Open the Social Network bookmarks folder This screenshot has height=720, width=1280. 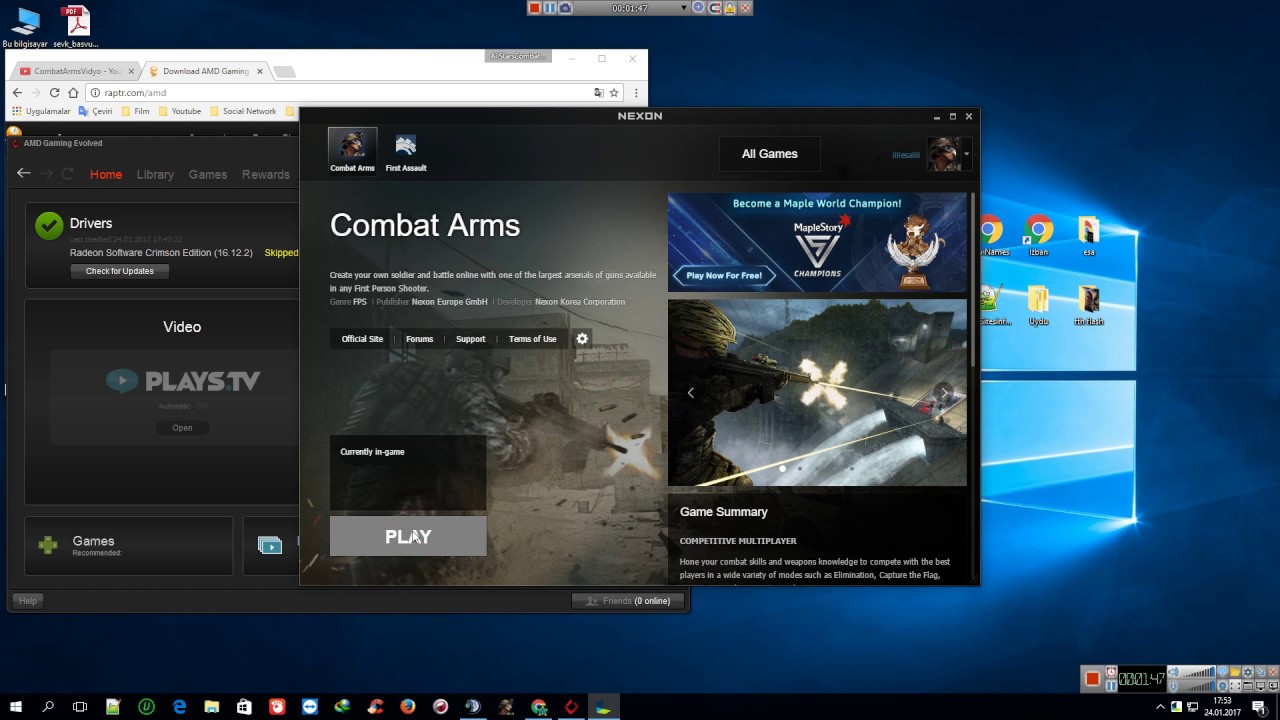(243, 111)
